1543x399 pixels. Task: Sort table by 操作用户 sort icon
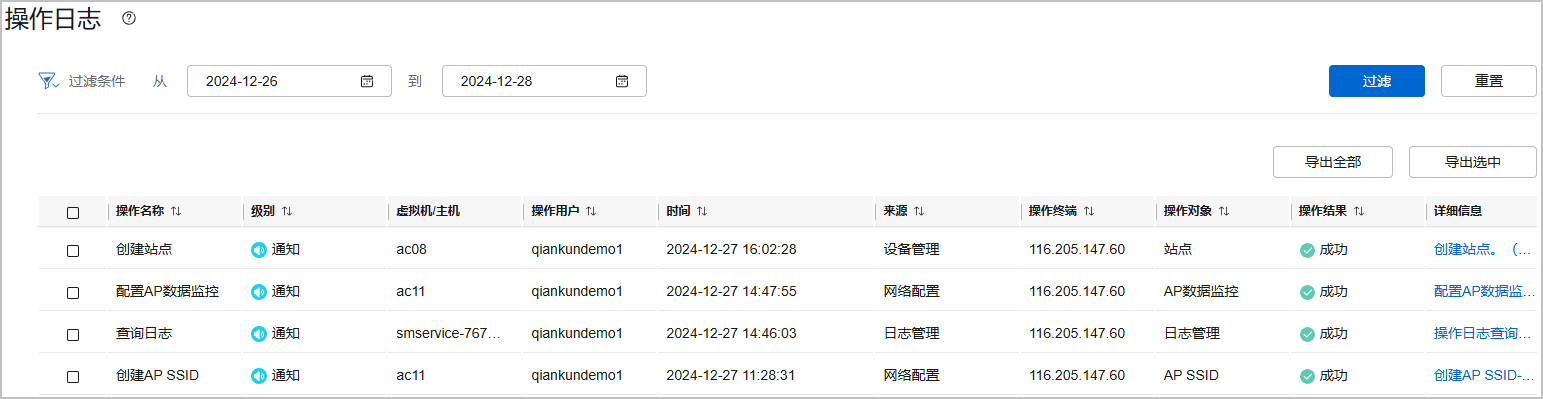pos(591,211)
